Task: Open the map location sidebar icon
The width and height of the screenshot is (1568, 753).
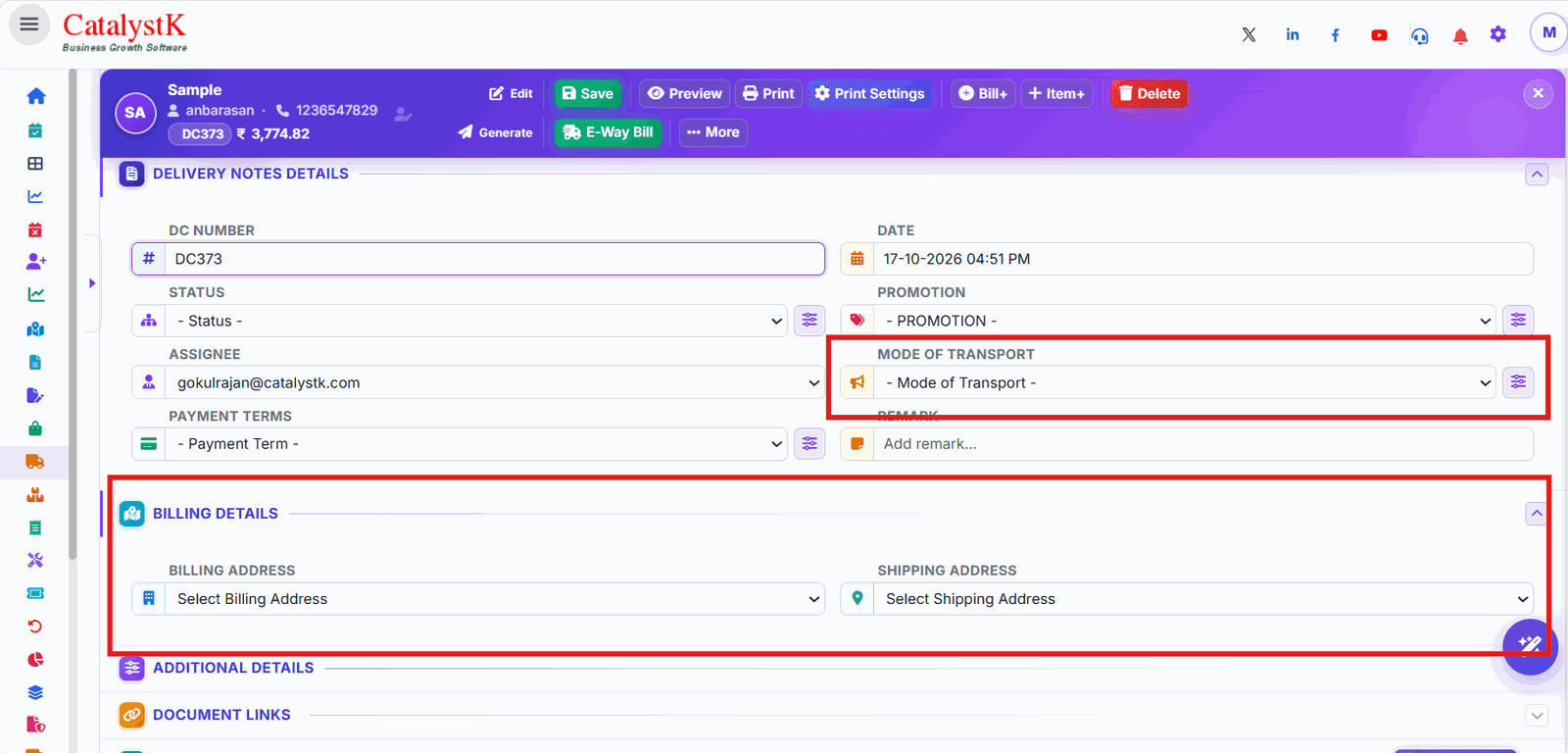Action: (x=36, y=329)
